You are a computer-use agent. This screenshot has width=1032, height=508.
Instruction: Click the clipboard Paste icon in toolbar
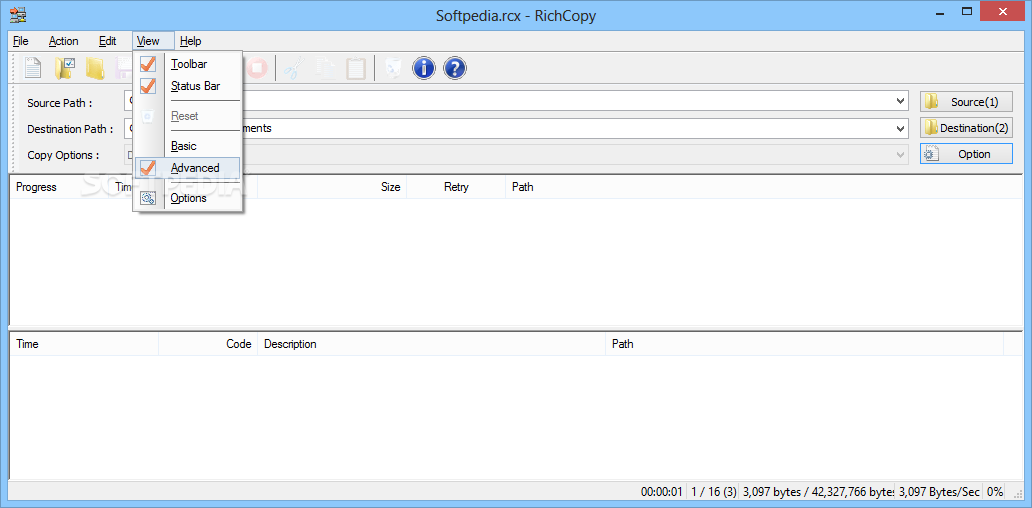point(356,68)
